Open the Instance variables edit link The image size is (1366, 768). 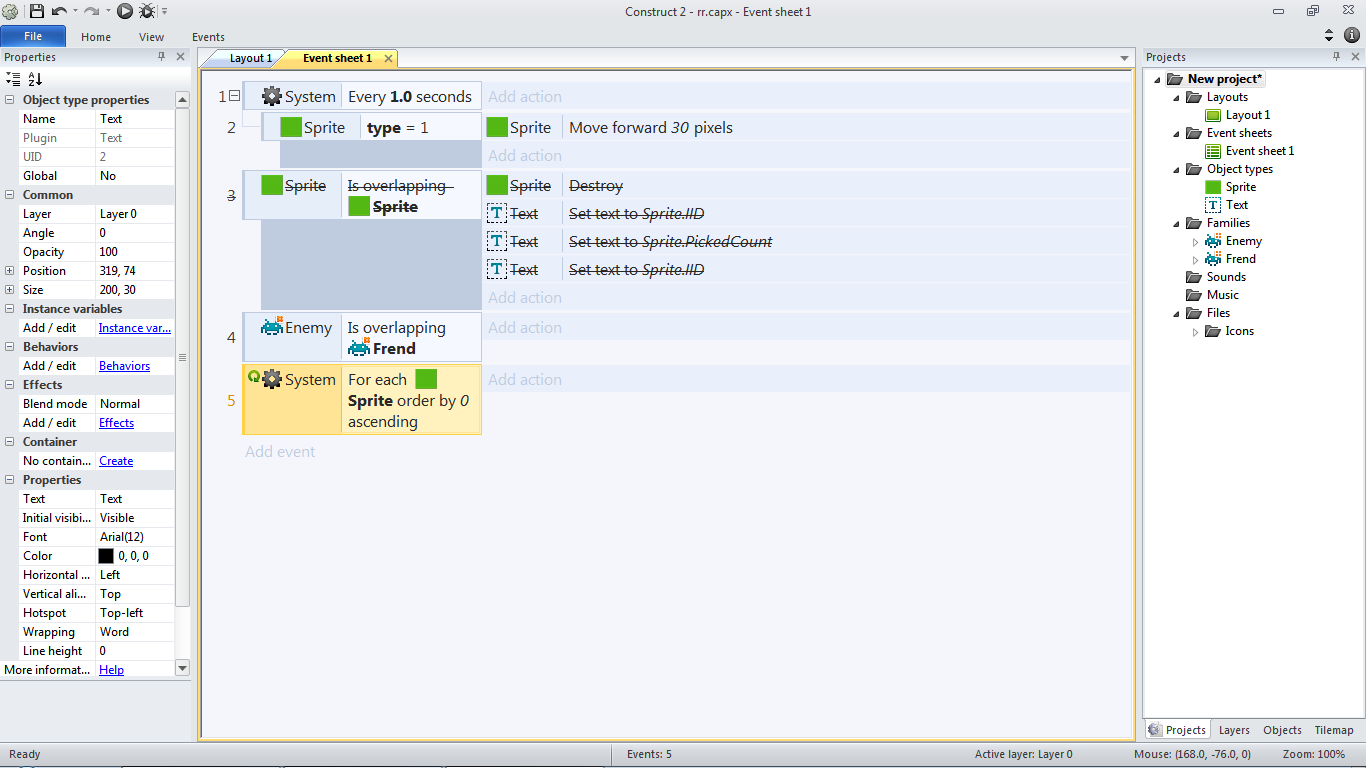135,328
